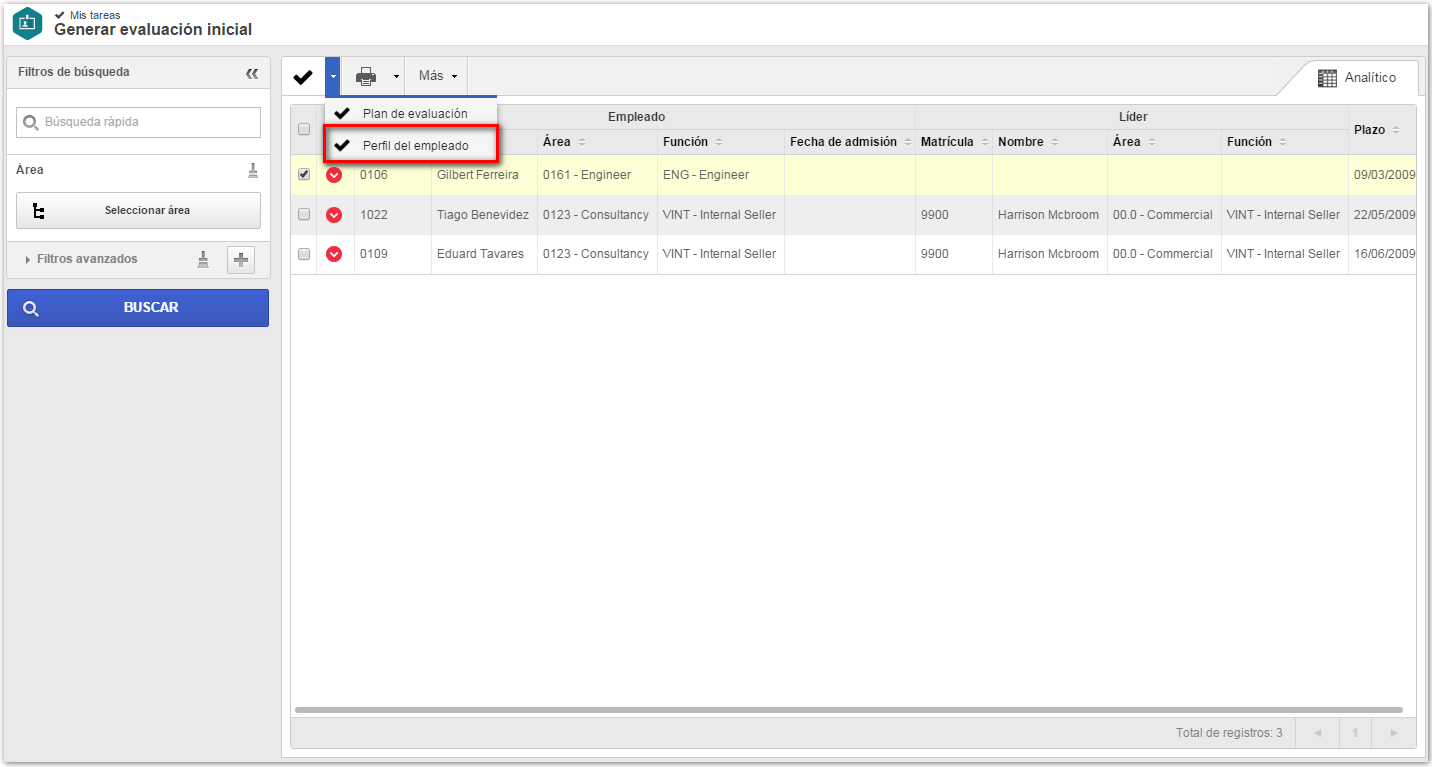Click the ENG - Engineer function cell
Viewport: 1432px width, 767px height.
click(720, 175)
